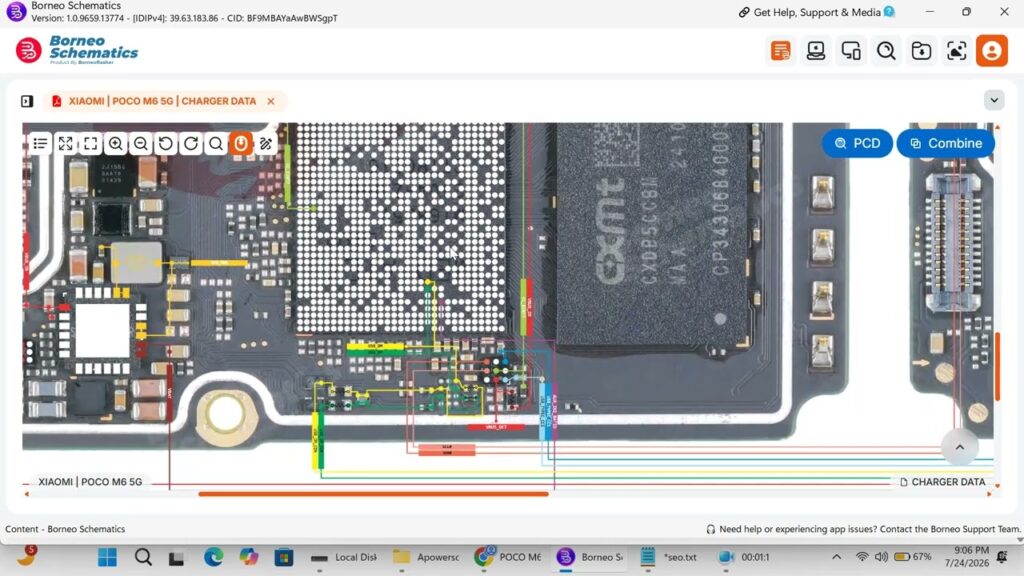Zoom out of the schematic
The height and width of the screenshot is (576, 1024).
pyautogui.click(x=140, y=144)
